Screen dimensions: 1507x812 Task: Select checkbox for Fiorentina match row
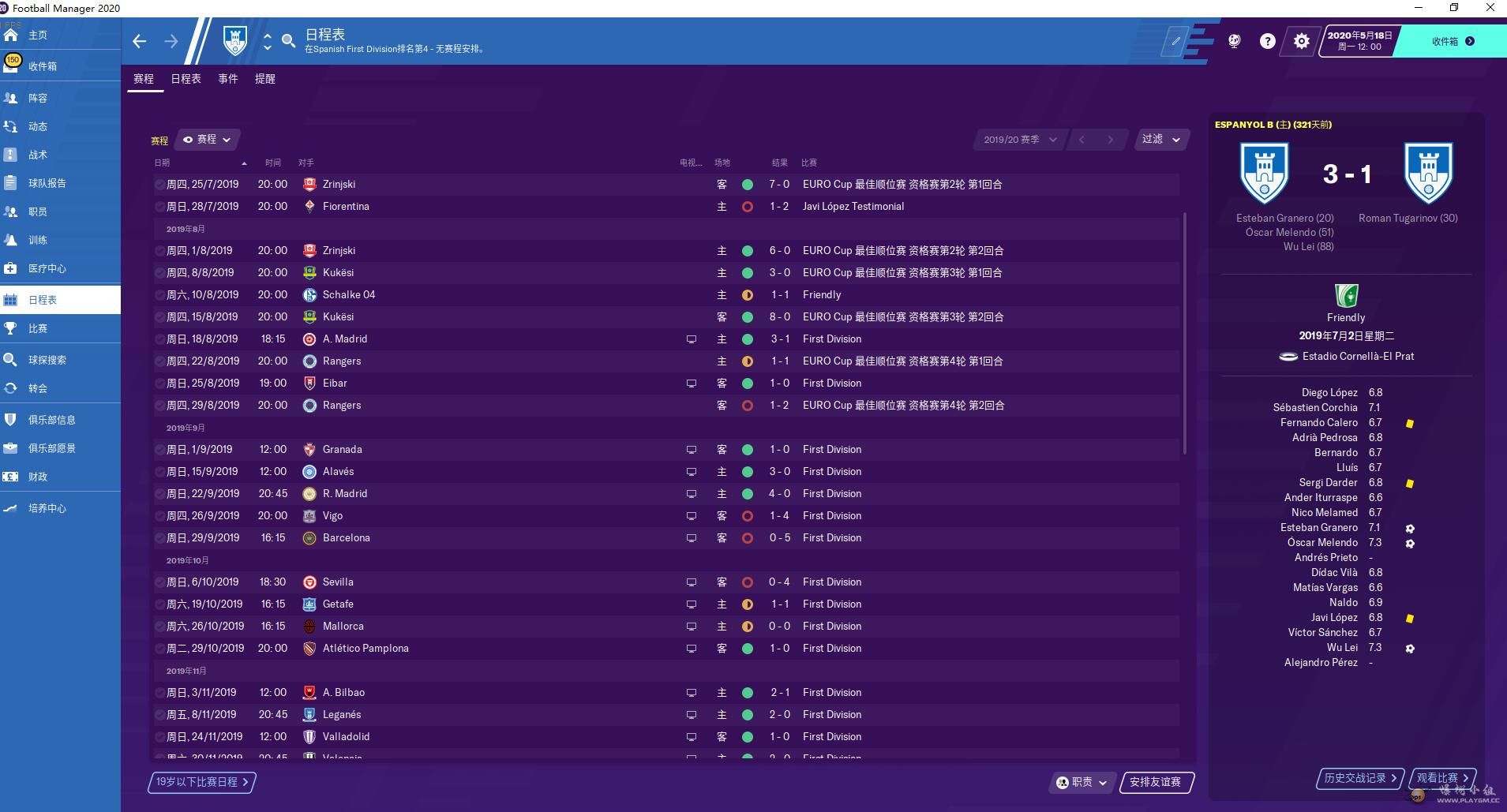(159, 207)
